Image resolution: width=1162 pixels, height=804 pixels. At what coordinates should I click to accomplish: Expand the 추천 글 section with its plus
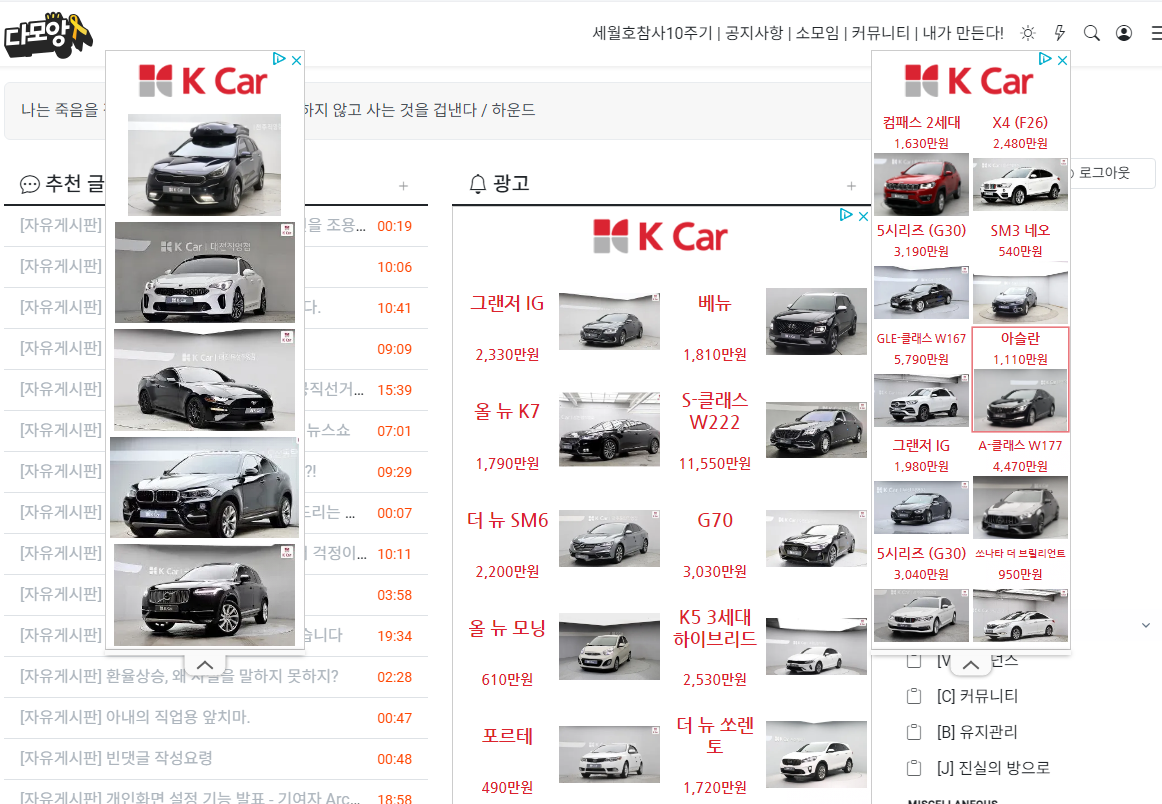403,186
